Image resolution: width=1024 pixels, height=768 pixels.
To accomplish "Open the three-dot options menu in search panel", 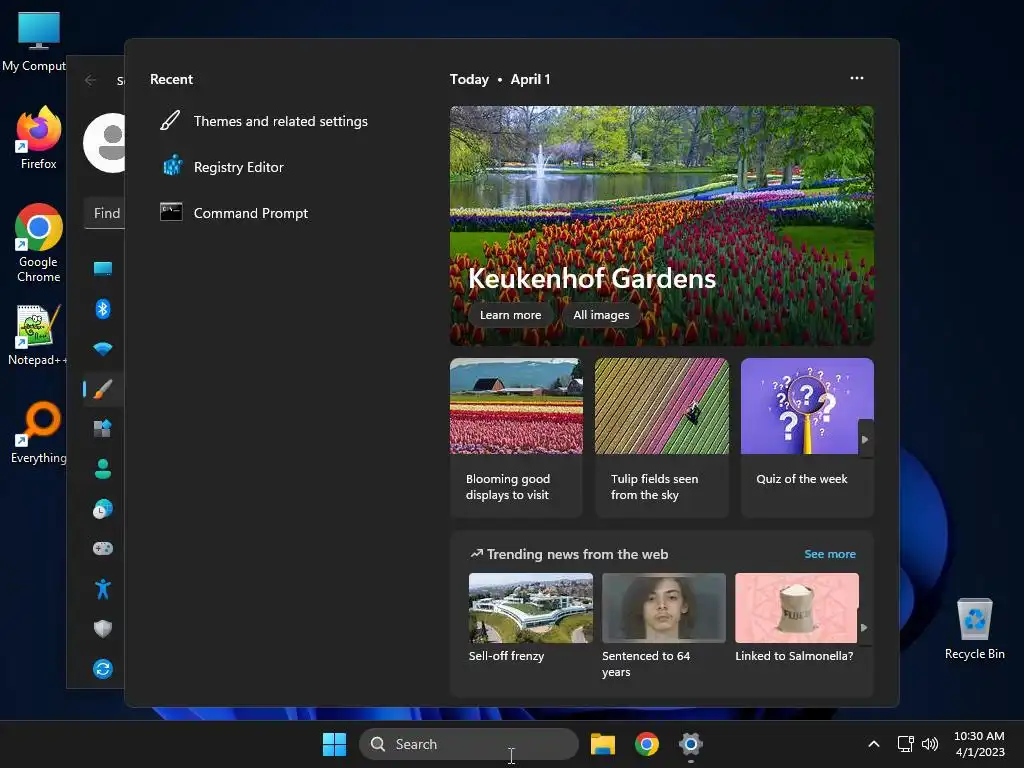I will pyautogui.click(x=857, y=78).
